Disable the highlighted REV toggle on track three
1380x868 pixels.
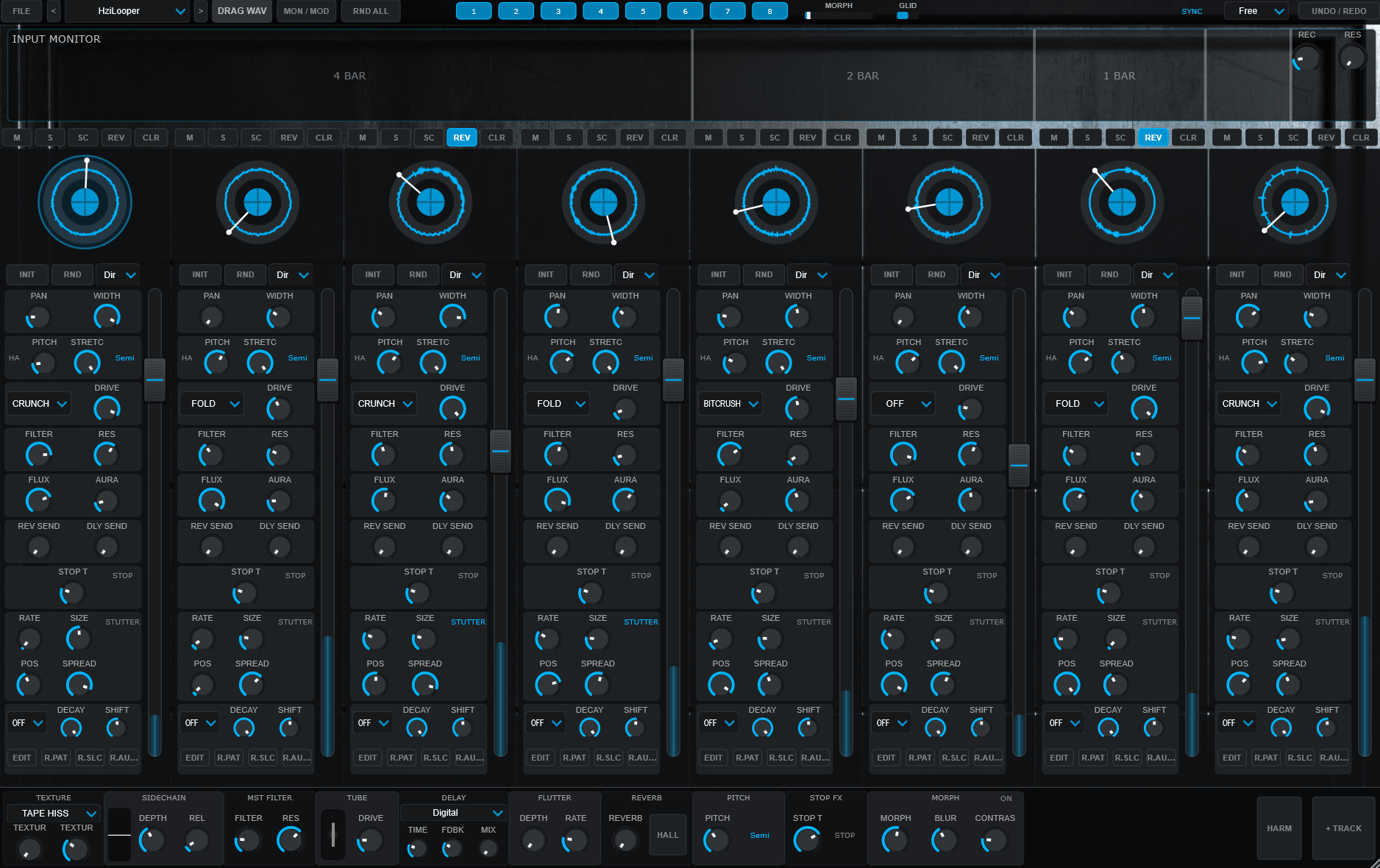[x=462, y=137]
